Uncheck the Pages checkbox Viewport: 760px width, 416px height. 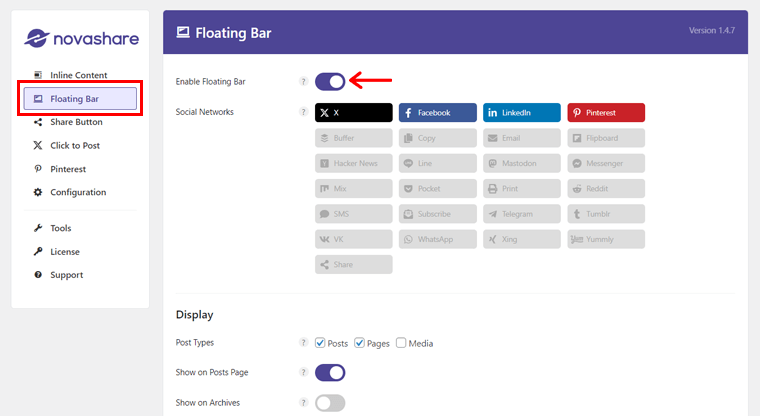pyautogui.click(x=359, y=343)
